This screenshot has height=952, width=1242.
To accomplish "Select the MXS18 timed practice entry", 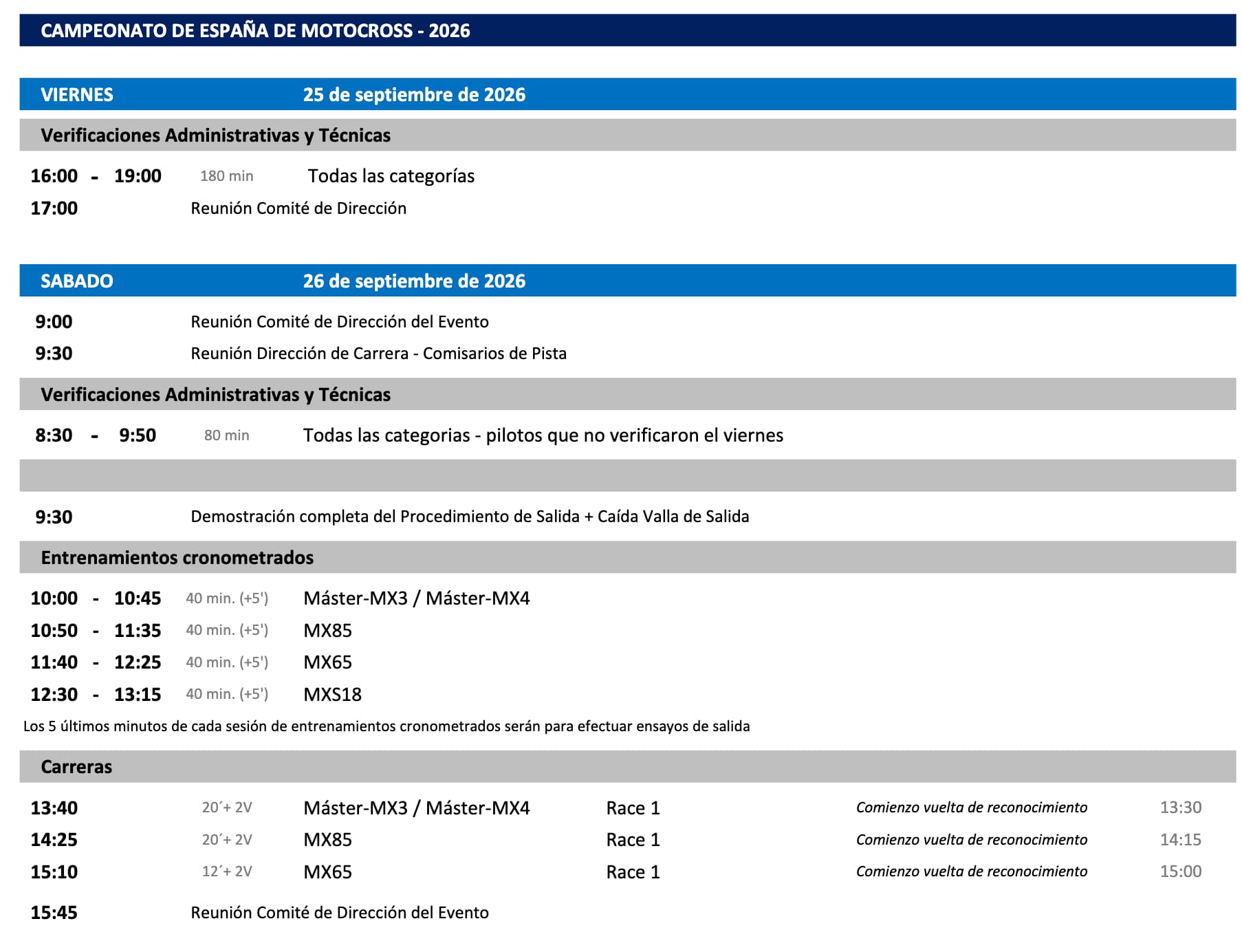I will click(x=333, y=695).
